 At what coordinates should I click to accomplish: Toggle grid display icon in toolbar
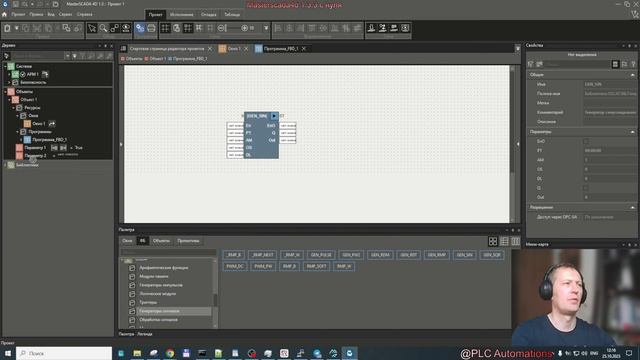[165, 28]
